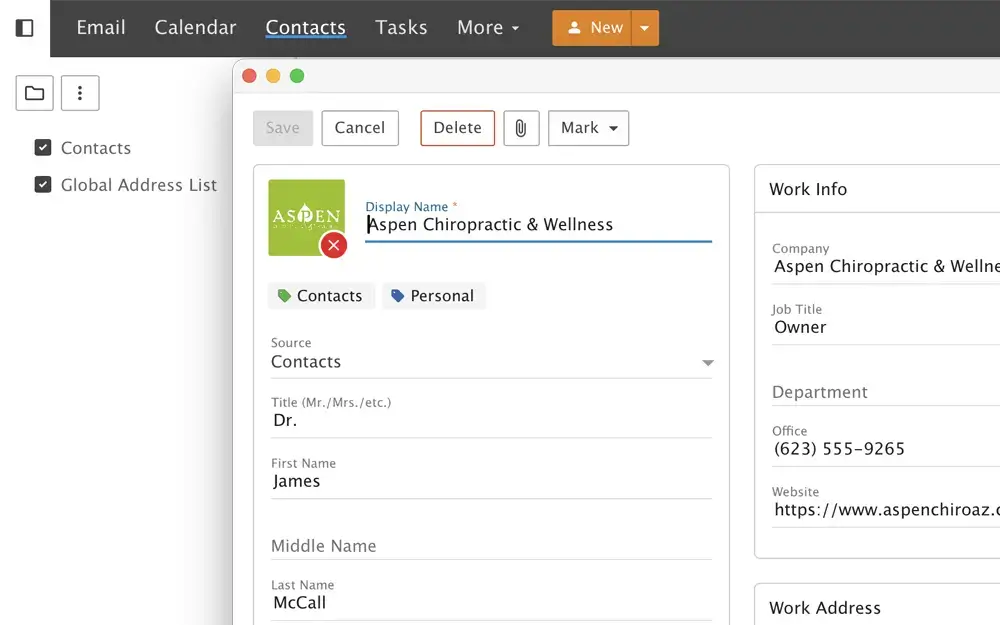1000x625 pixels.
Task: Click the green Contacts tag
Action: click(321, 296)
